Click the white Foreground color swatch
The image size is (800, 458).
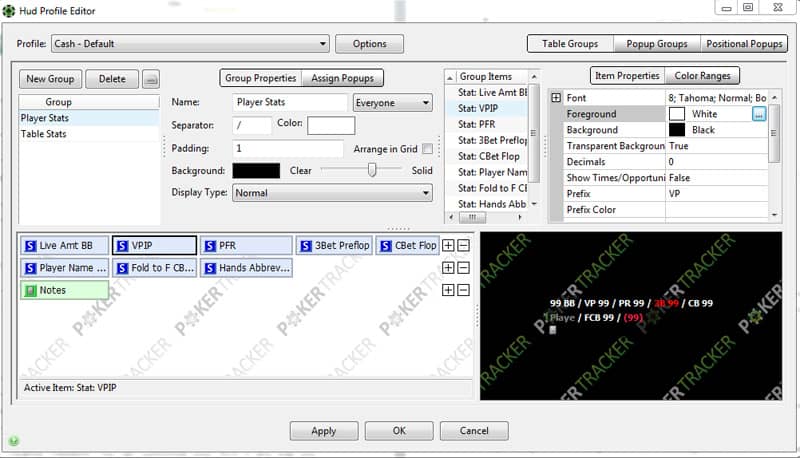[x=677, y=114]
